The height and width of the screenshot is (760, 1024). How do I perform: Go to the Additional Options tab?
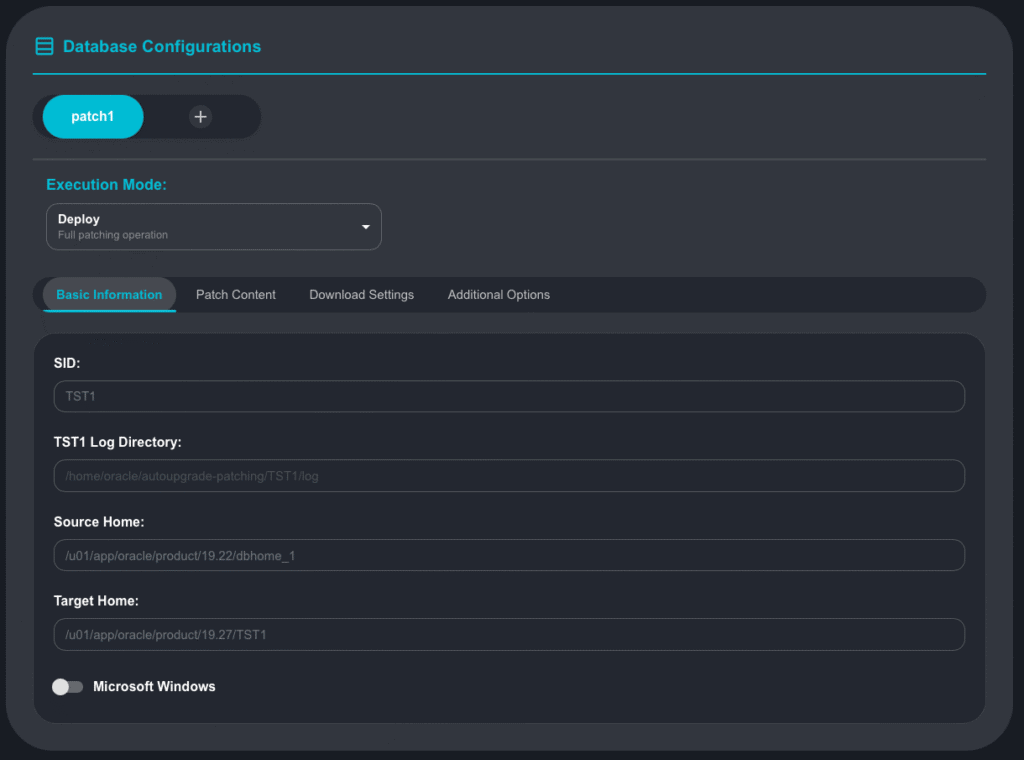(498, 295)
